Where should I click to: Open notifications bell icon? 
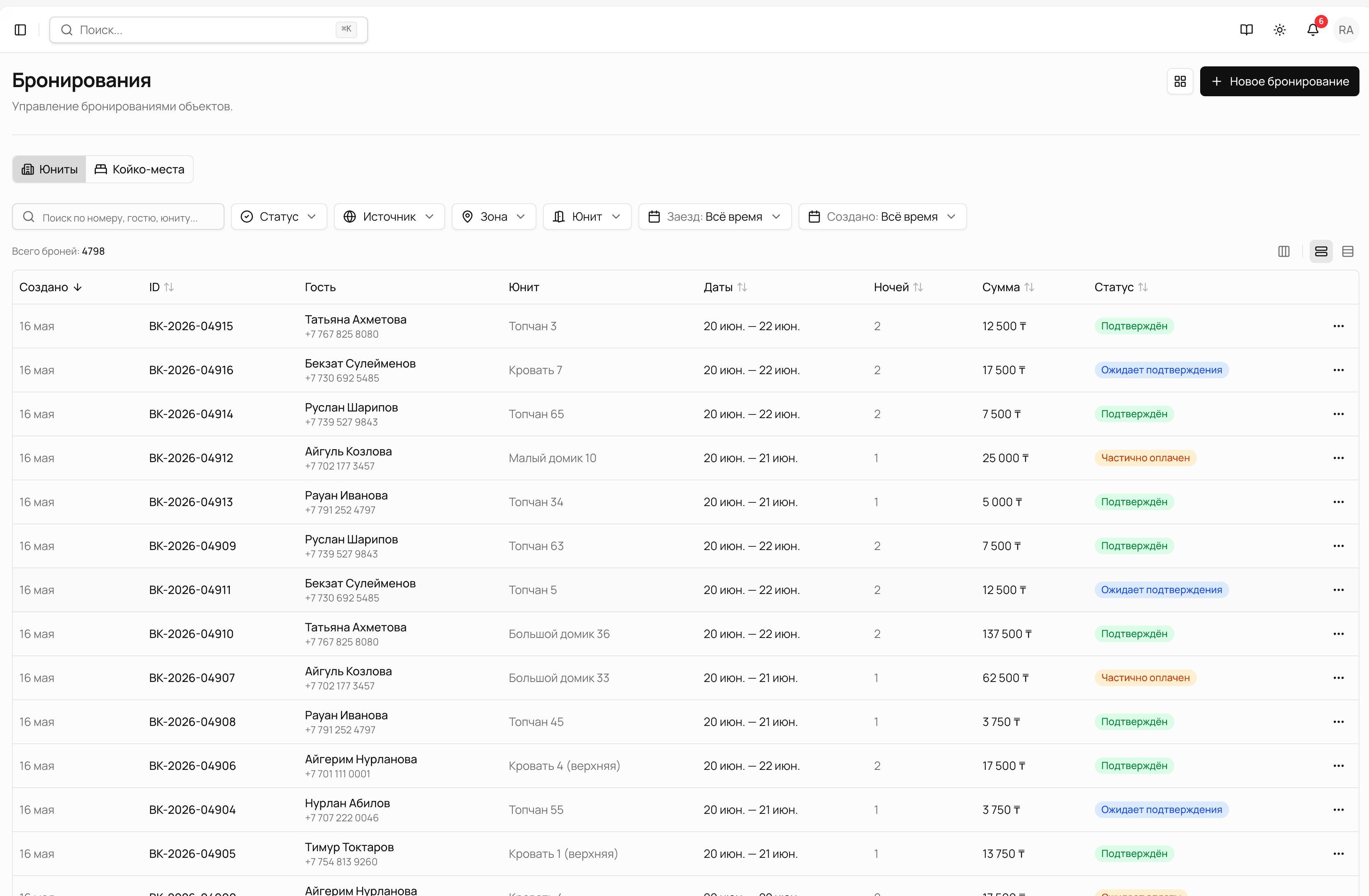pyautogui.click(x=1313, y=30)
